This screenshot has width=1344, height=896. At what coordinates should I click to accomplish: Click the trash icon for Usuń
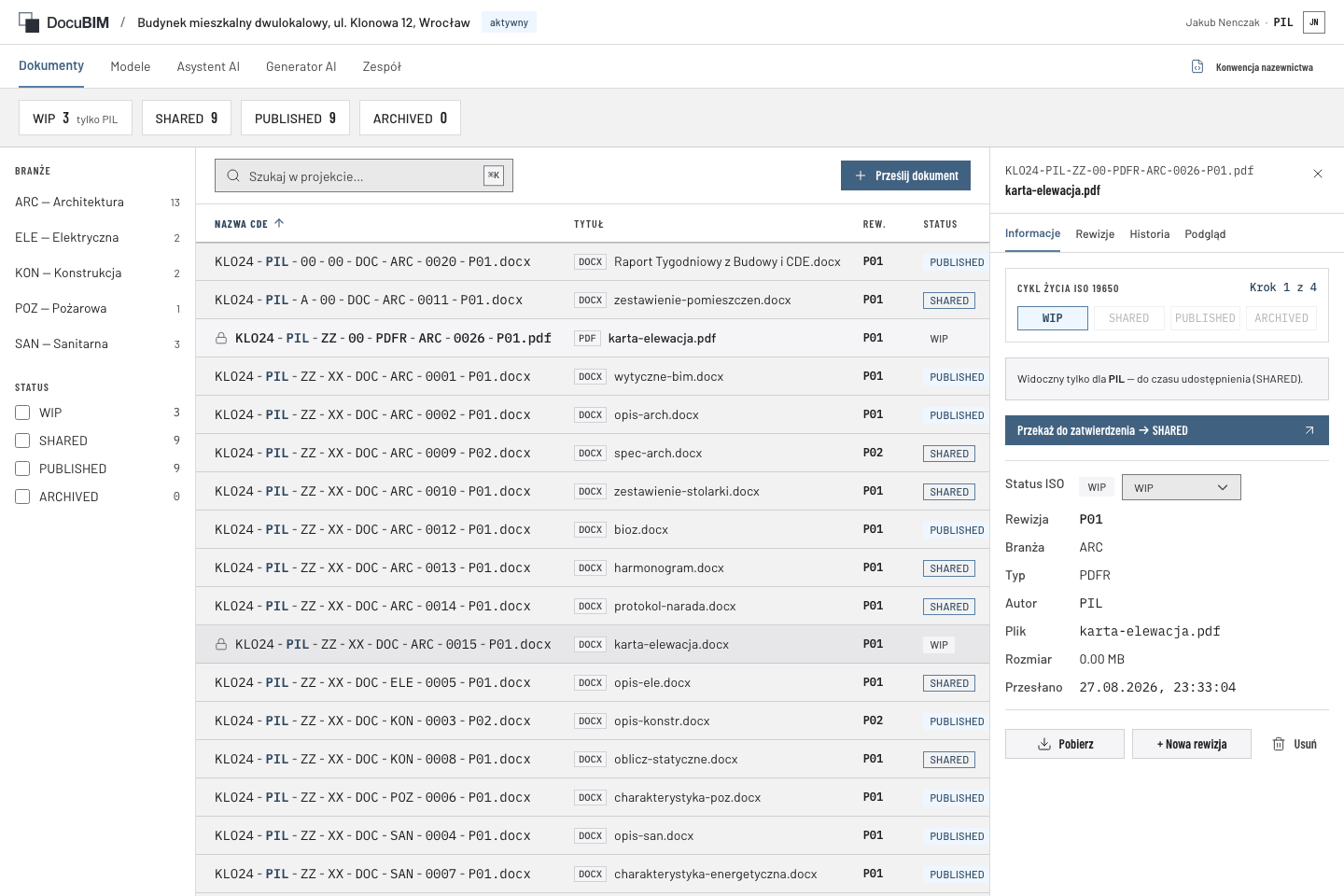point(1279,744)
